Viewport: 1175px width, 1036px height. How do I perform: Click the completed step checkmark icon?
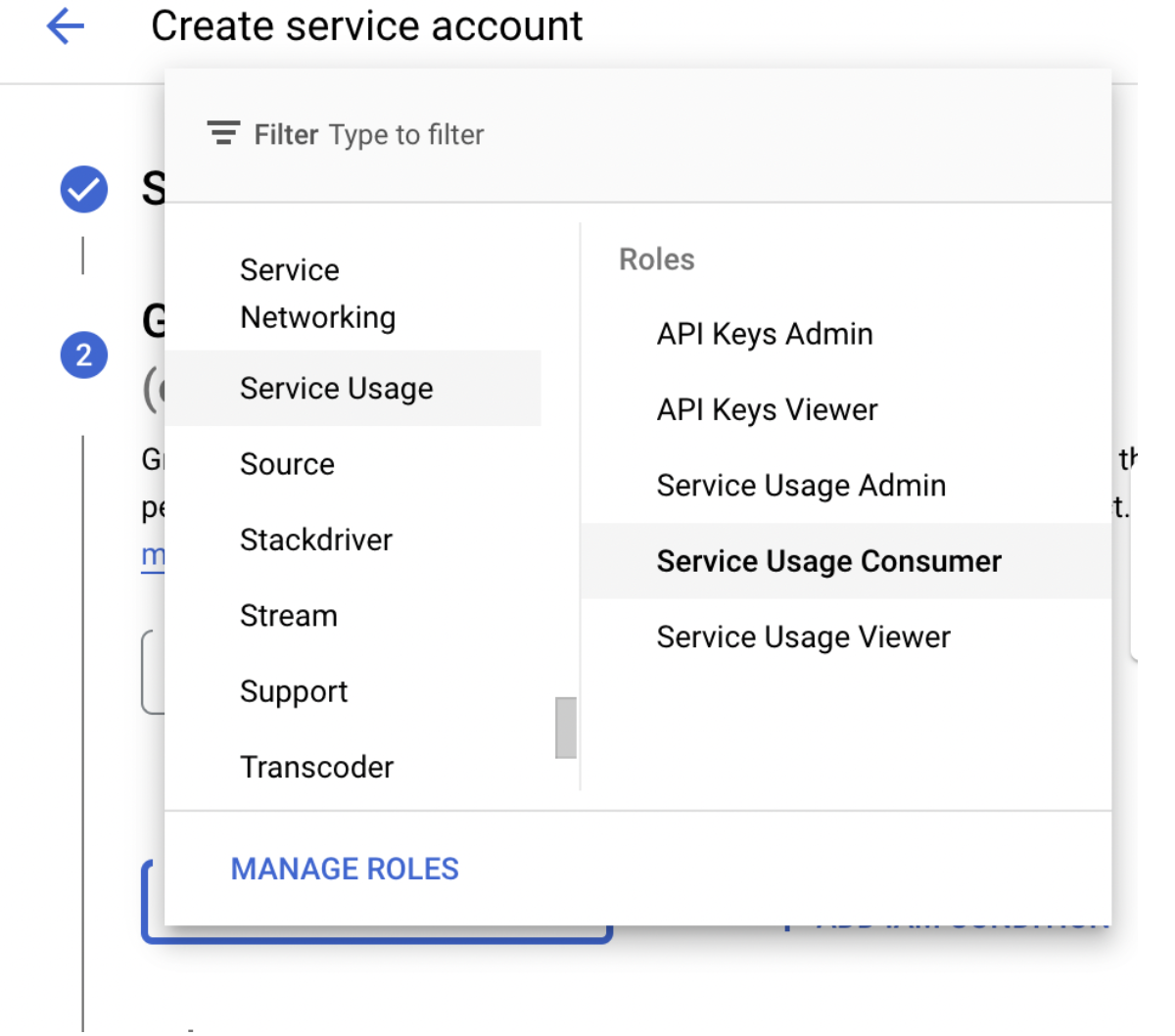pos(84,189)
